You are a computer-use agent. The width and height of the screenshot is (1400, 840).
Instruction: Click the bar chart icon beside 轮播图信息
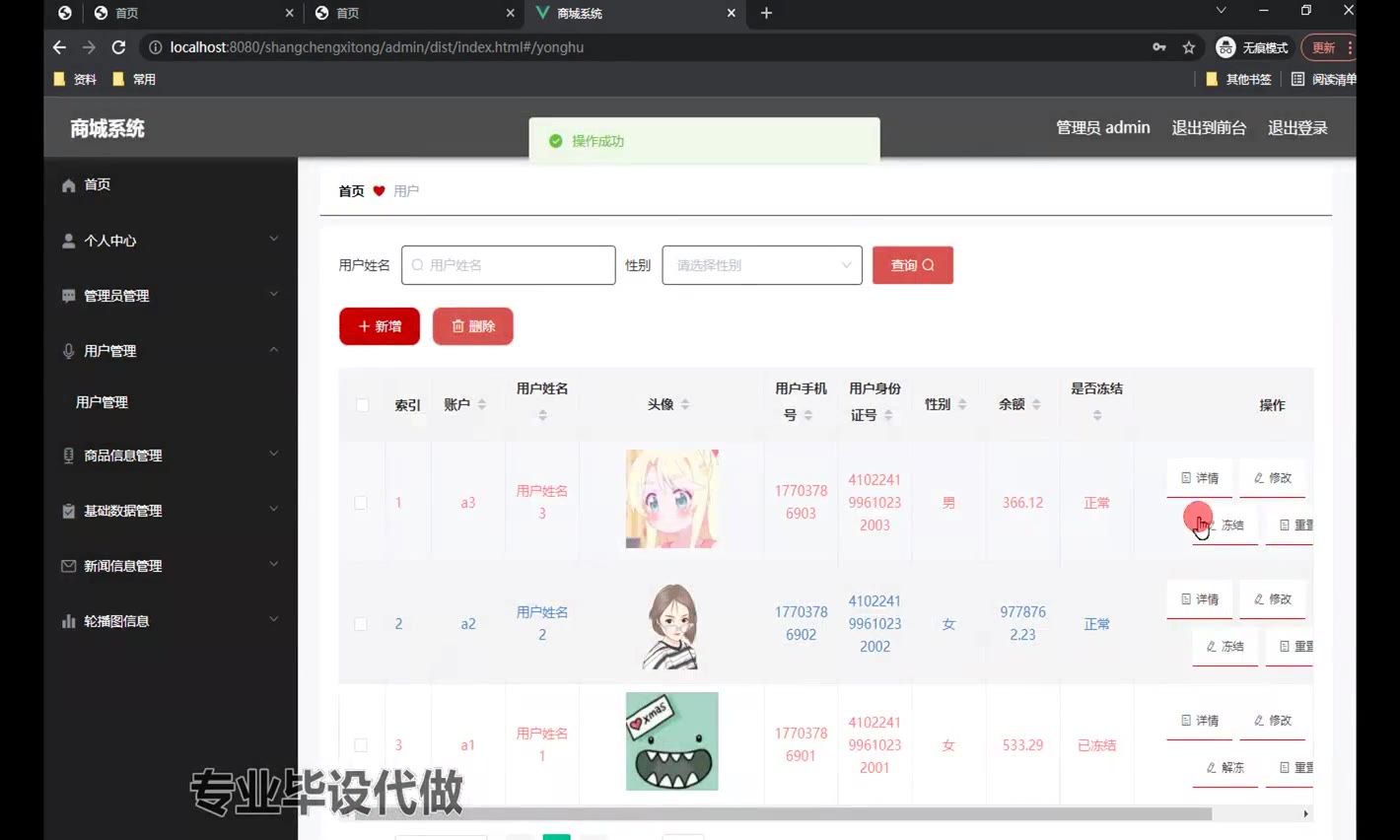click(68, 621)
